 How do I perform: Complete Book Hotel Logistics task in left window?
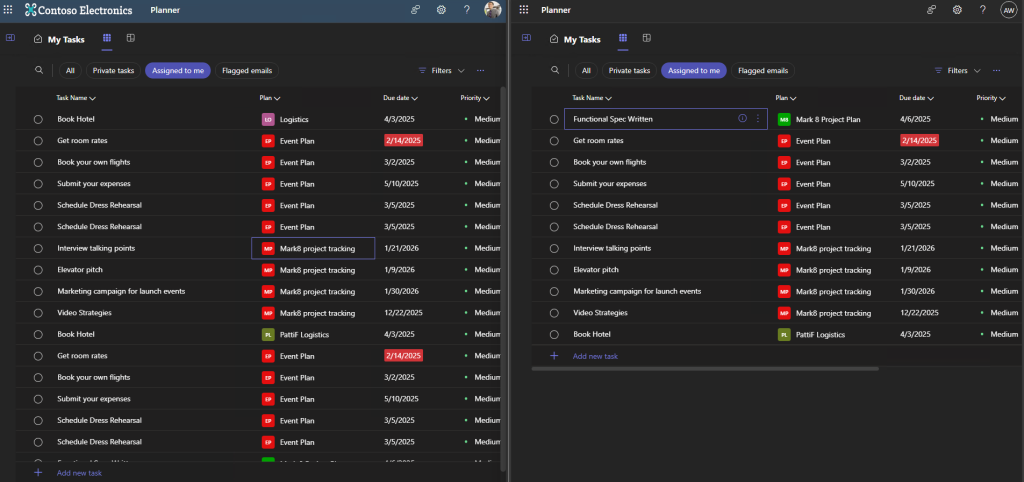coord(38,120)
